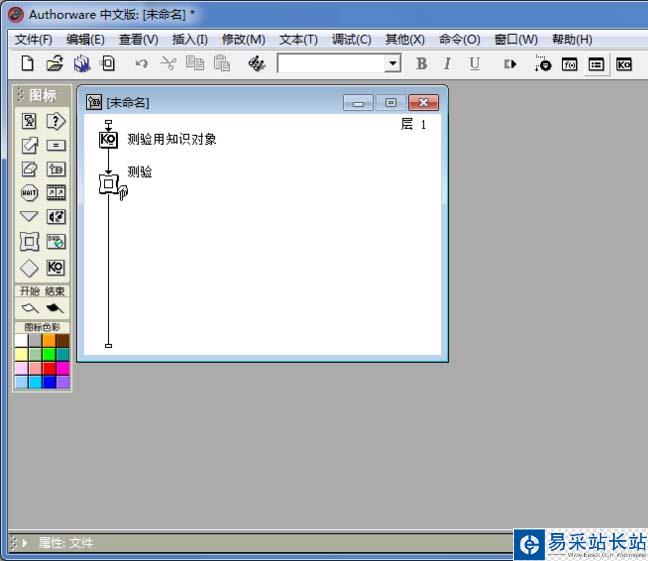Image resolution: width=648 pixels, height=561 pixels.
Task: Expand the 属性: 文件 properties panel
Action: [24, 543]
